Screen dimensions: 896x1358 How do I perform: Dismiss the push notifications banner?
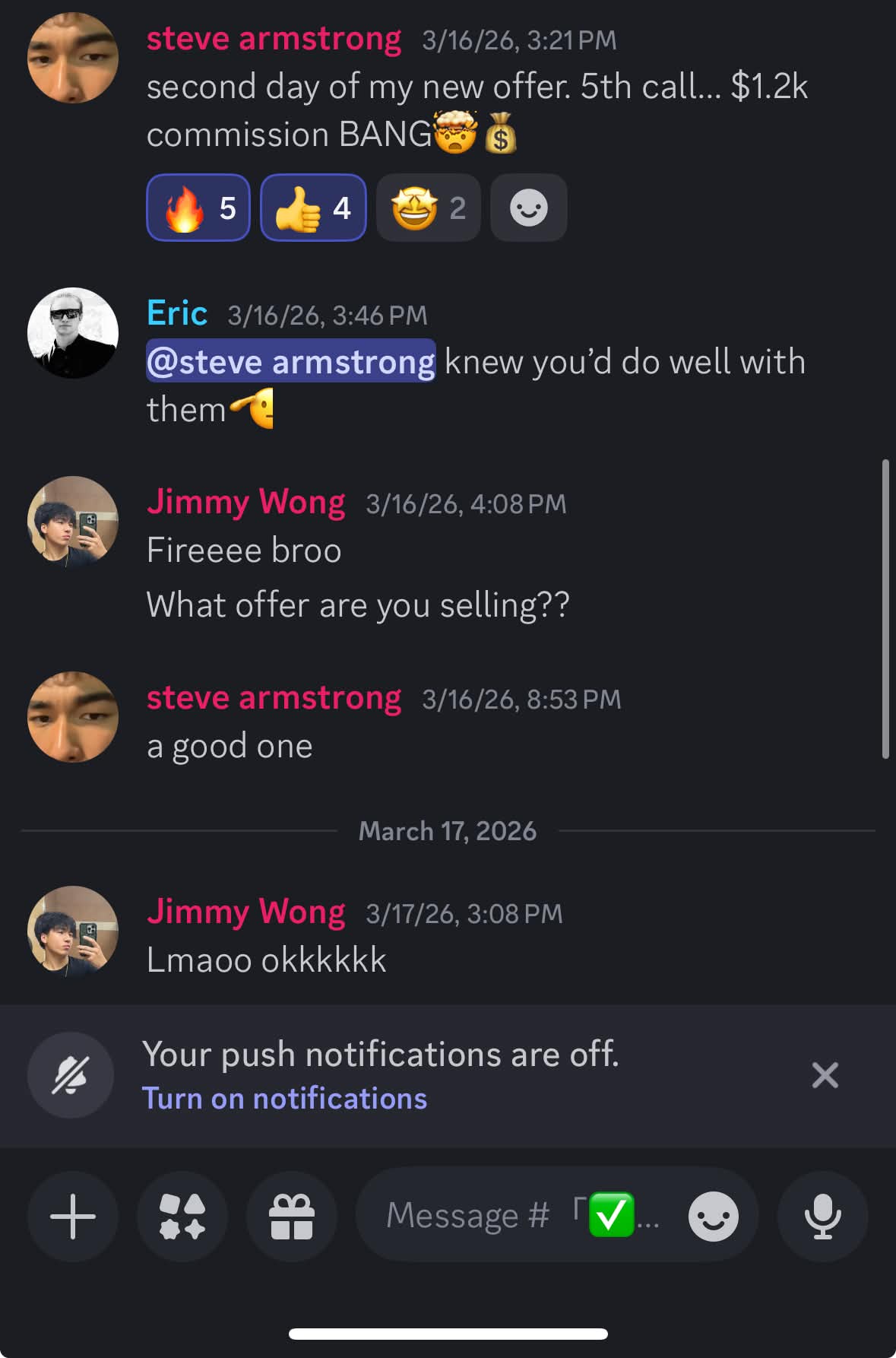tap(825, 1075)
